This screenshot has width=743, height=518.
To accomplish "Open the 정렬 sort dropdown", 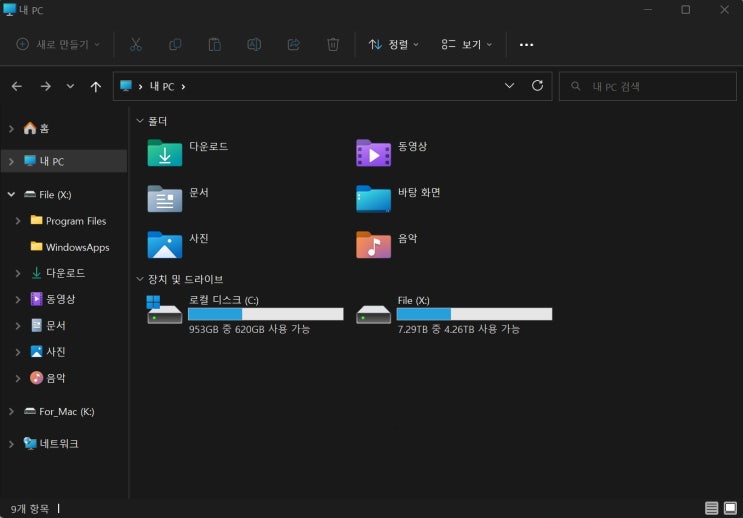I will coord(393,45).
